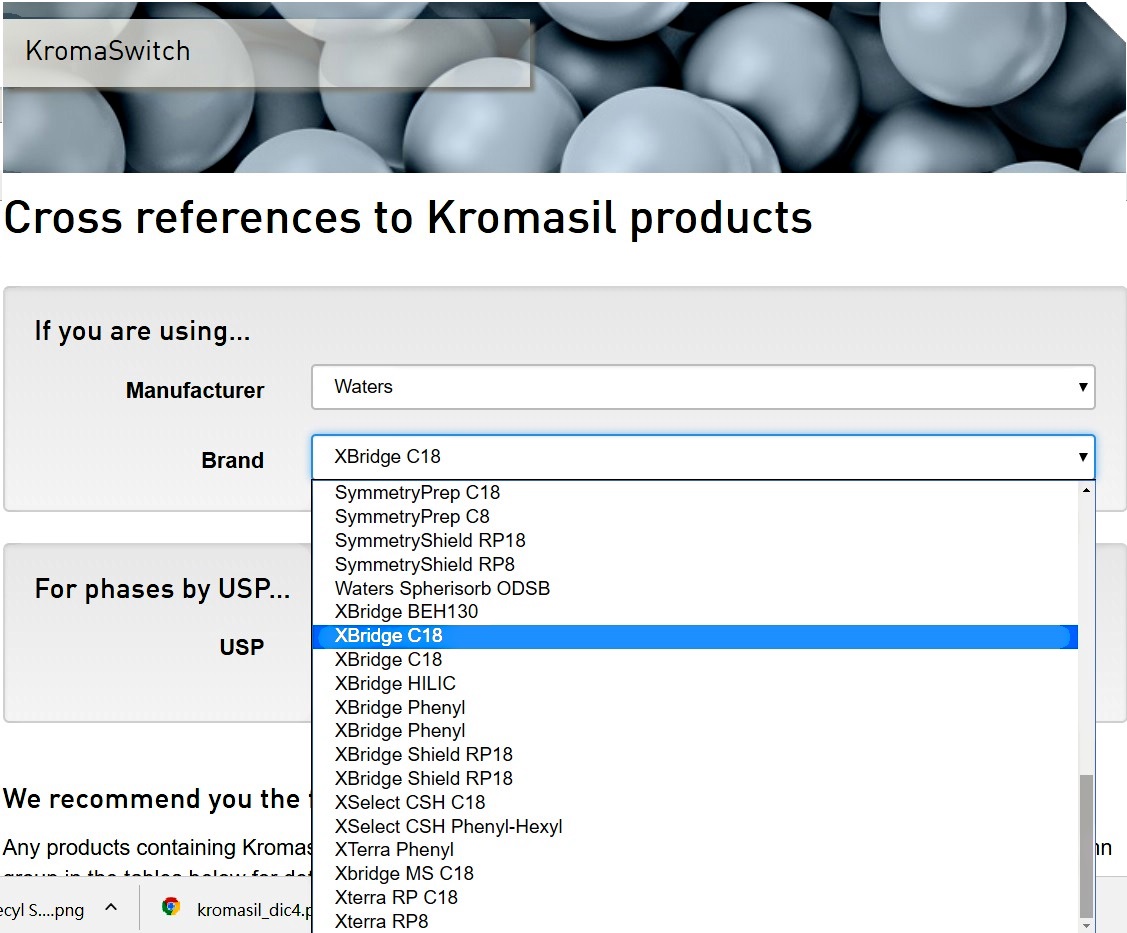Click the brand list scrollbar down arrow
The width and height of the screenshot is (1127, 933).
coord(1086,926)
